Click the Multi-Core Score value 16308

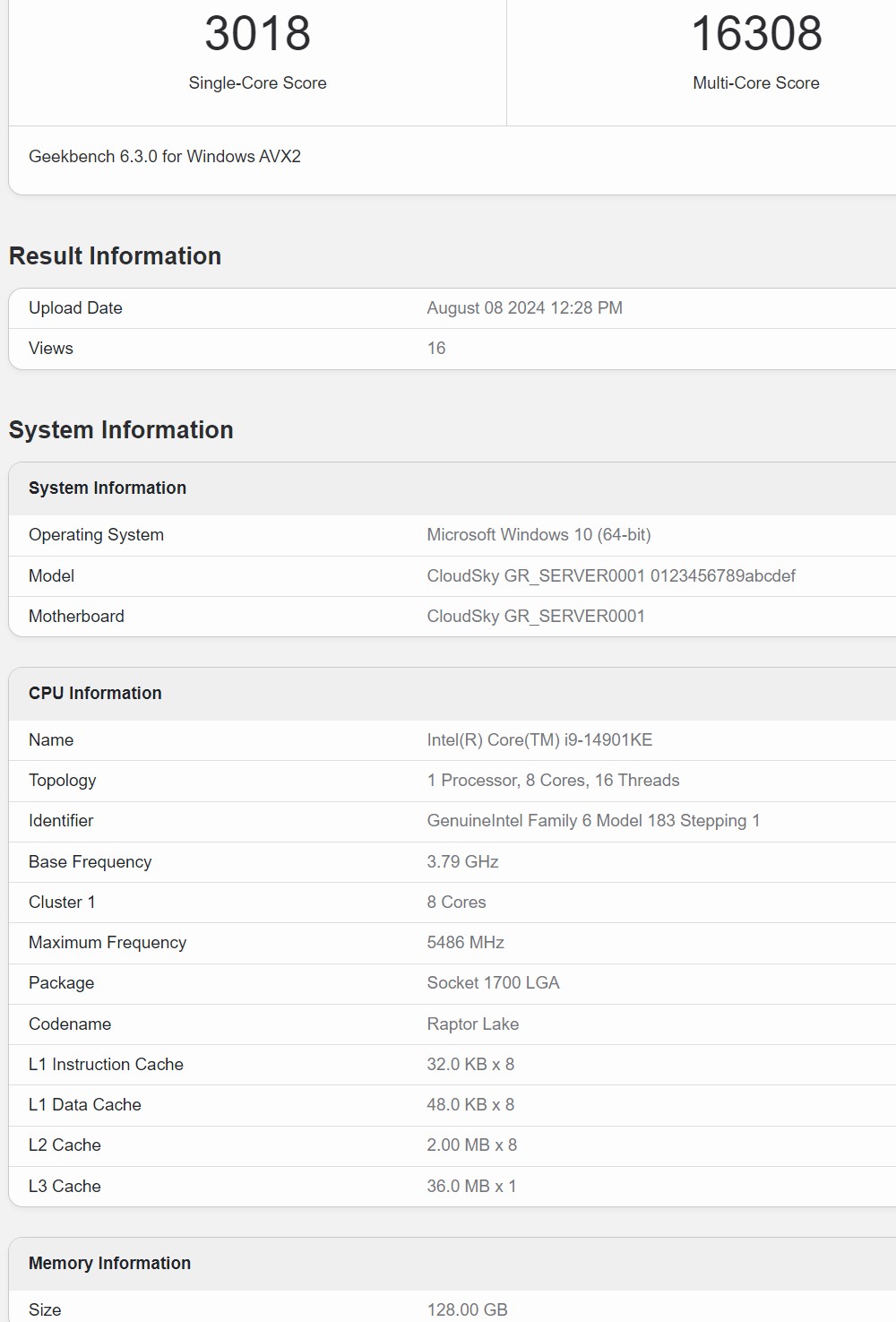(756, 34)
